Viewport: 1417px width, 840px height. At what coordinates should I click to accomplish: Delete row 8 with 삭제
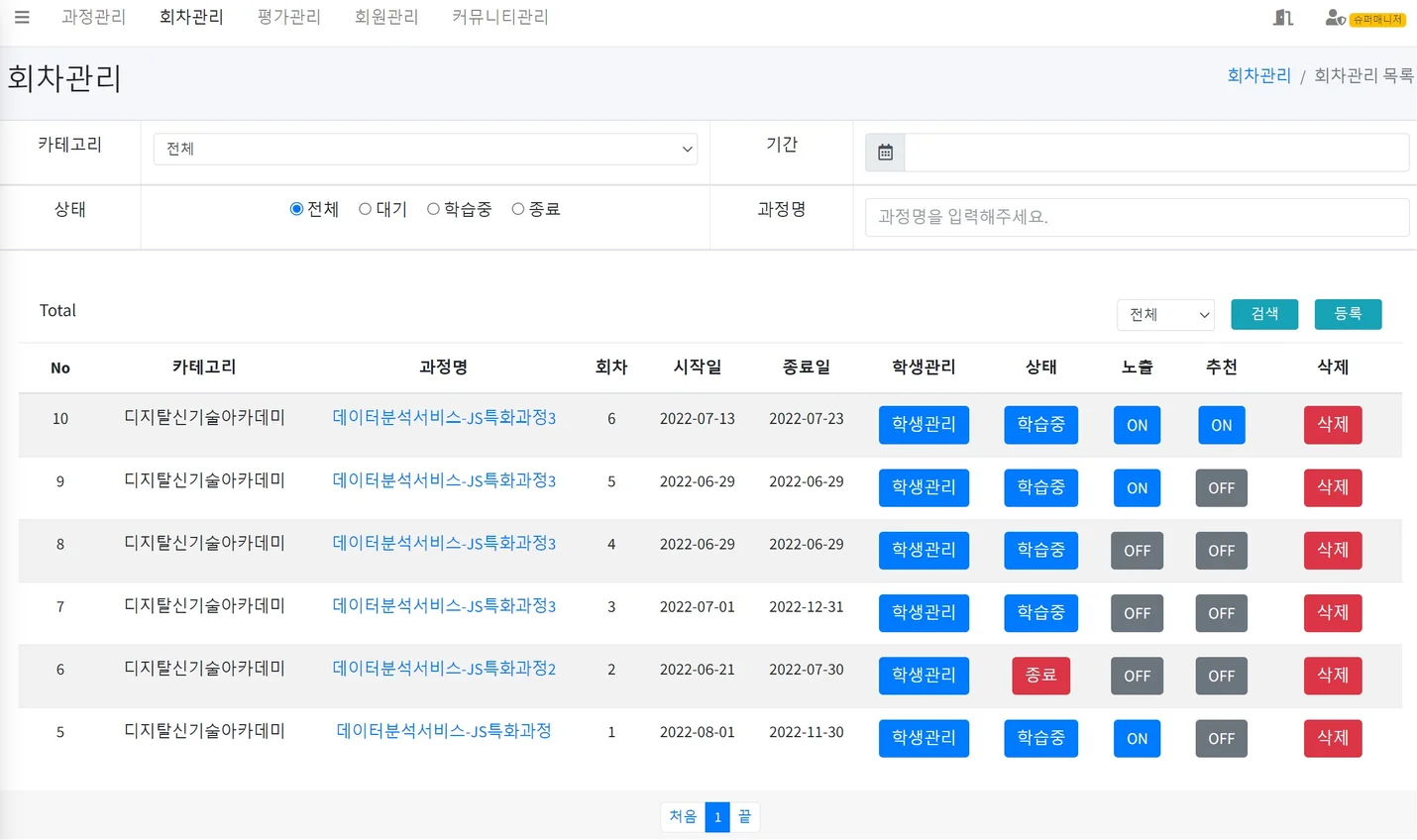point(1333,551)
